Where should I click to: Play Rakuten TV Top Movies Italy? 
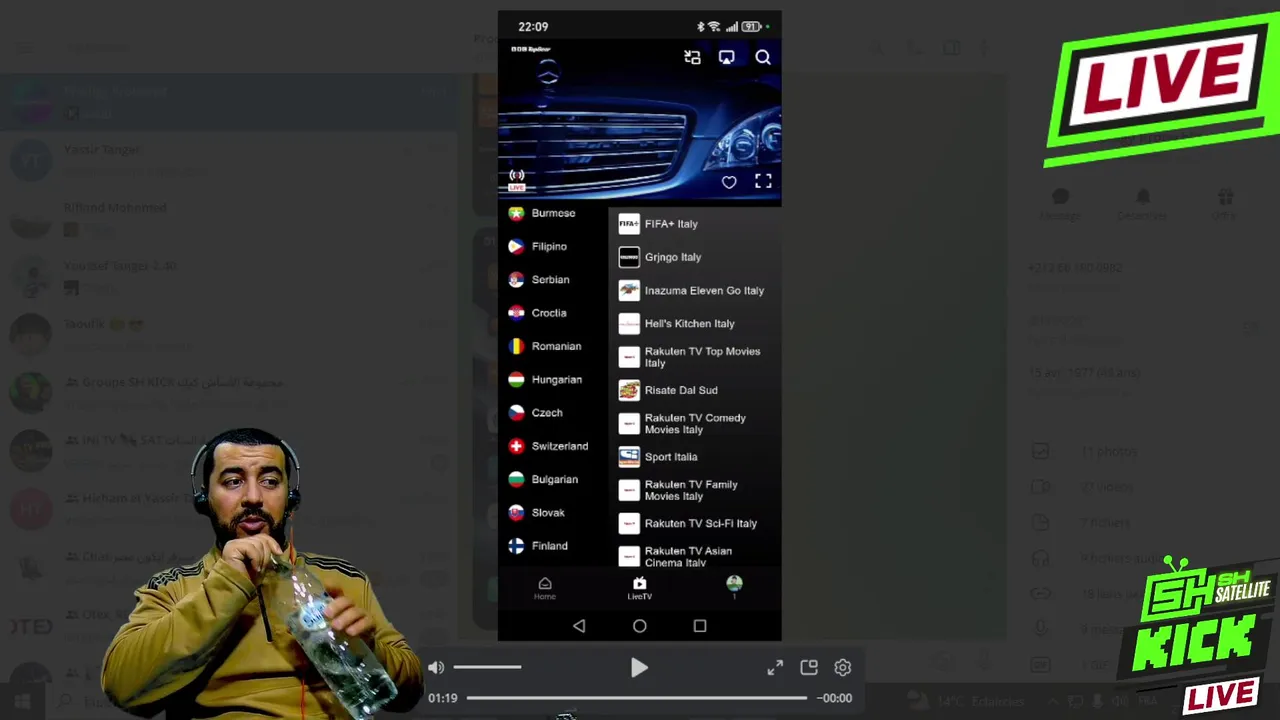[x=694, y=357]
